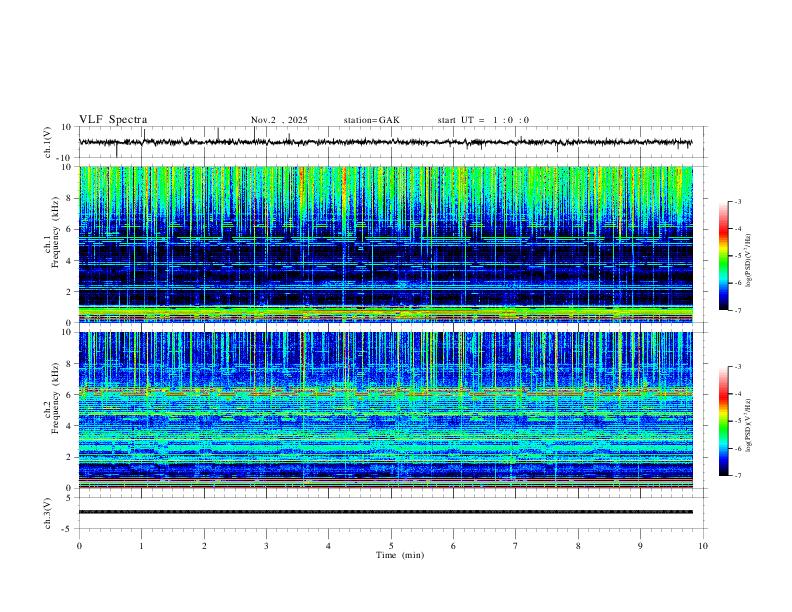
Task: Click the "10" tick on the time axis
Action: point(703,546)
